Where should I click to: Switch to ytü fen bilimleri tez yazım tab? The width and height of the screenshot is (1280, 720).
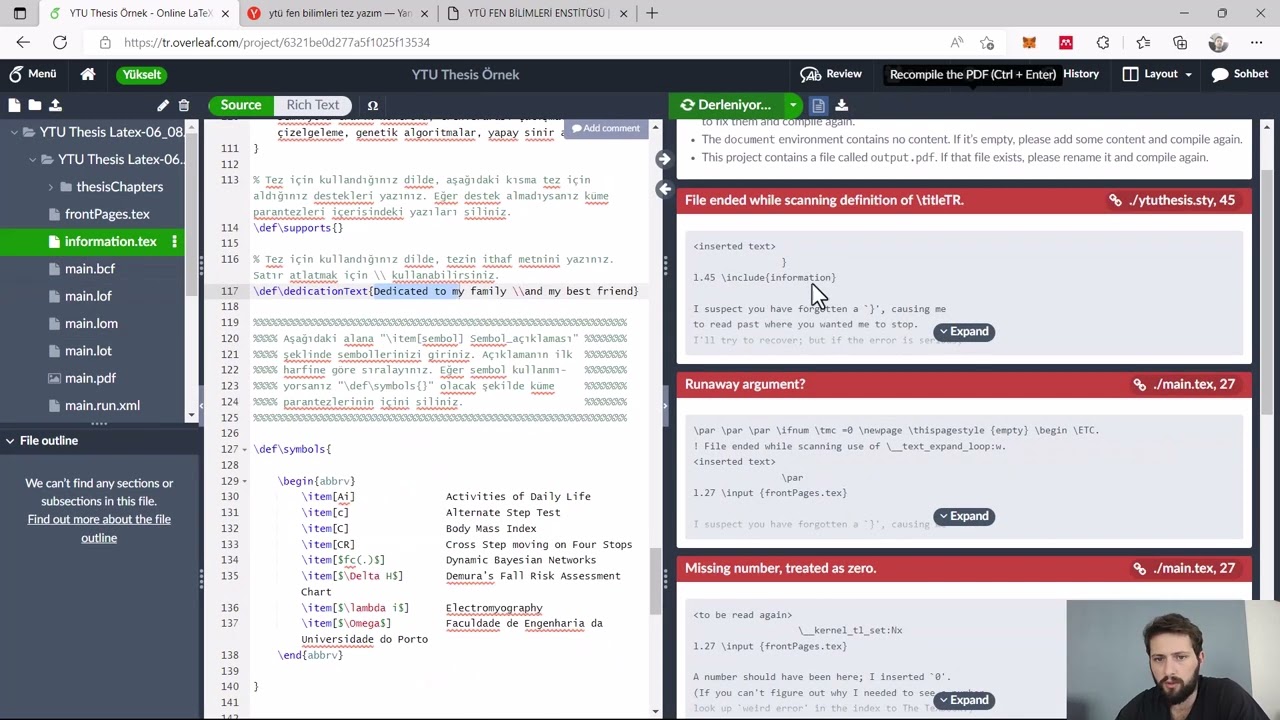[340, 13]
